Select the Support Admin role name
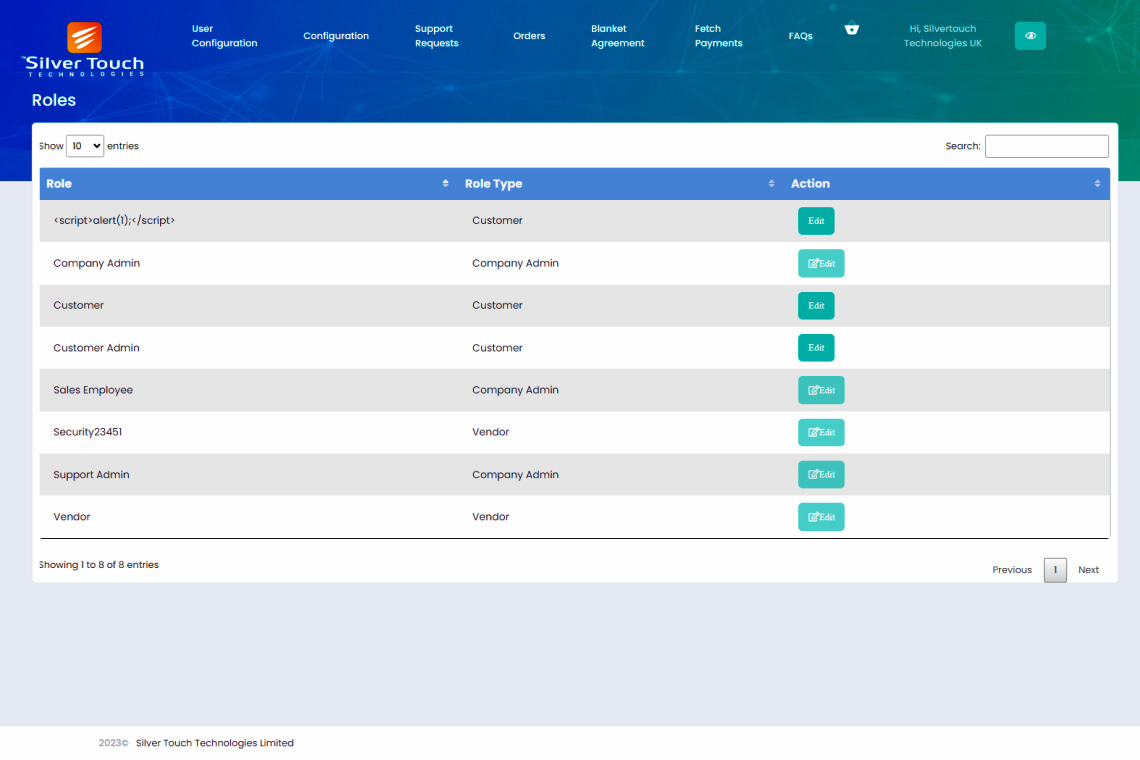 pos(91,474)
